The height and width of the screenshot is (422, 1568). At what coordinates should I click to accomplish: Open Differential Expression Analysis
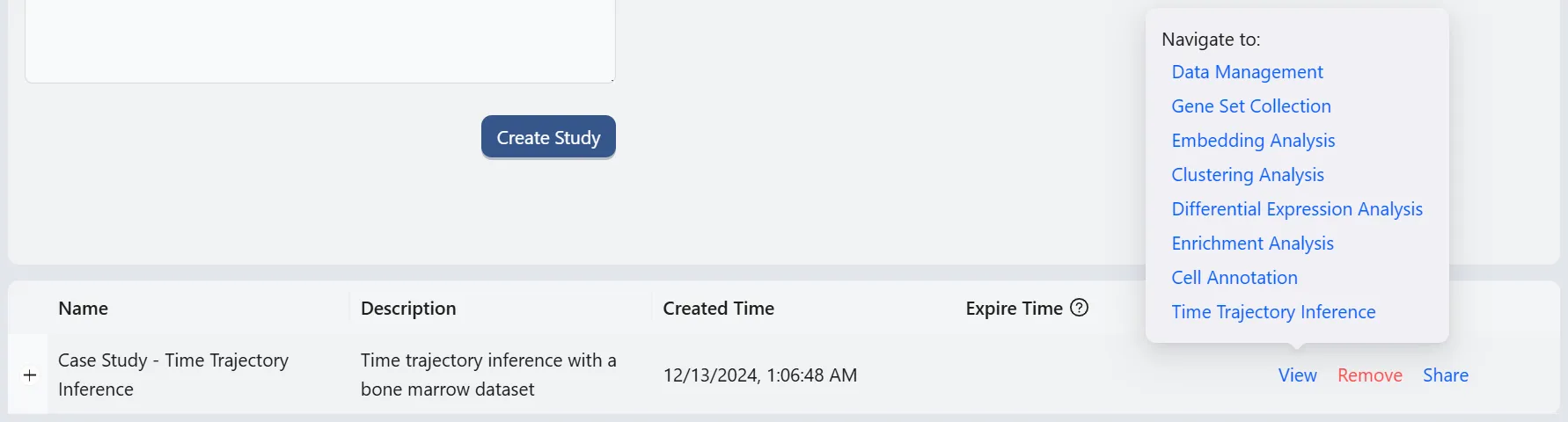tap(1296, 209)
